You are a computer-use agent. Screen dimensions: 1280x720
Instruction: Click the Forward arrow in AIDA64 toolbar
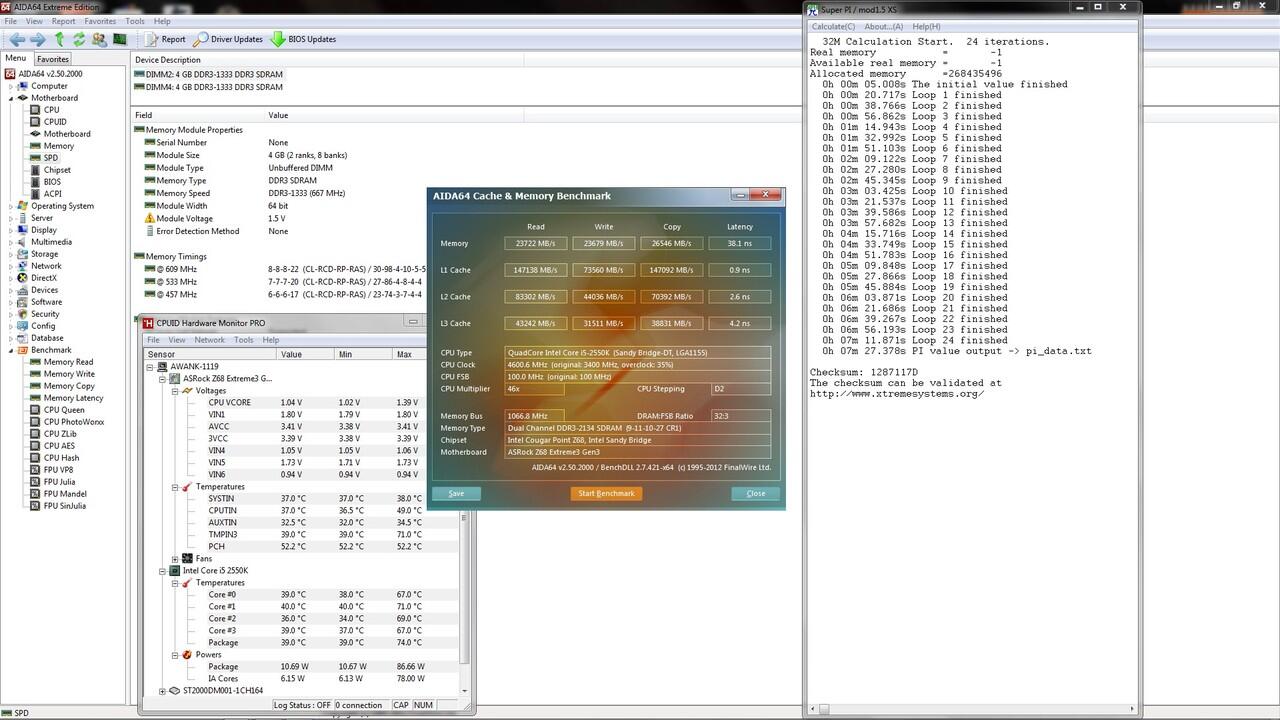[x=38, y=39]
